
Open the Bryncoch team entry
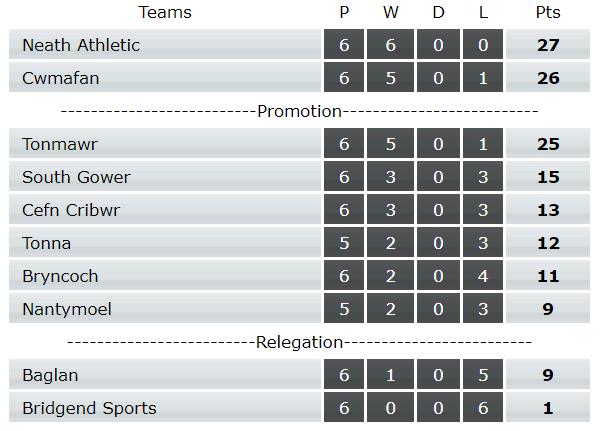(x=60, y=276)
